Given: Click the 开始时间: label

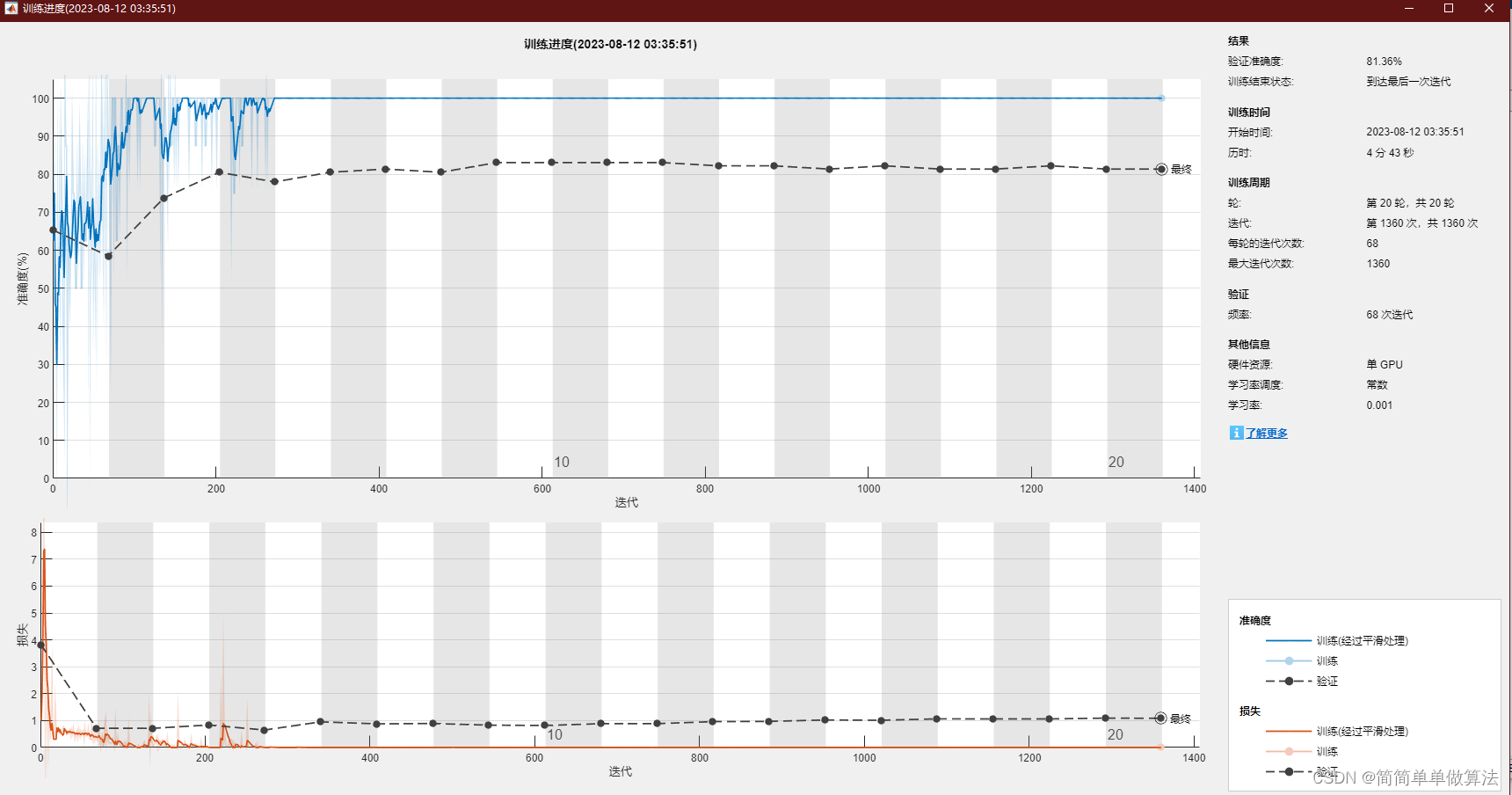Looking at the screenshot, I should [1250, 132].
